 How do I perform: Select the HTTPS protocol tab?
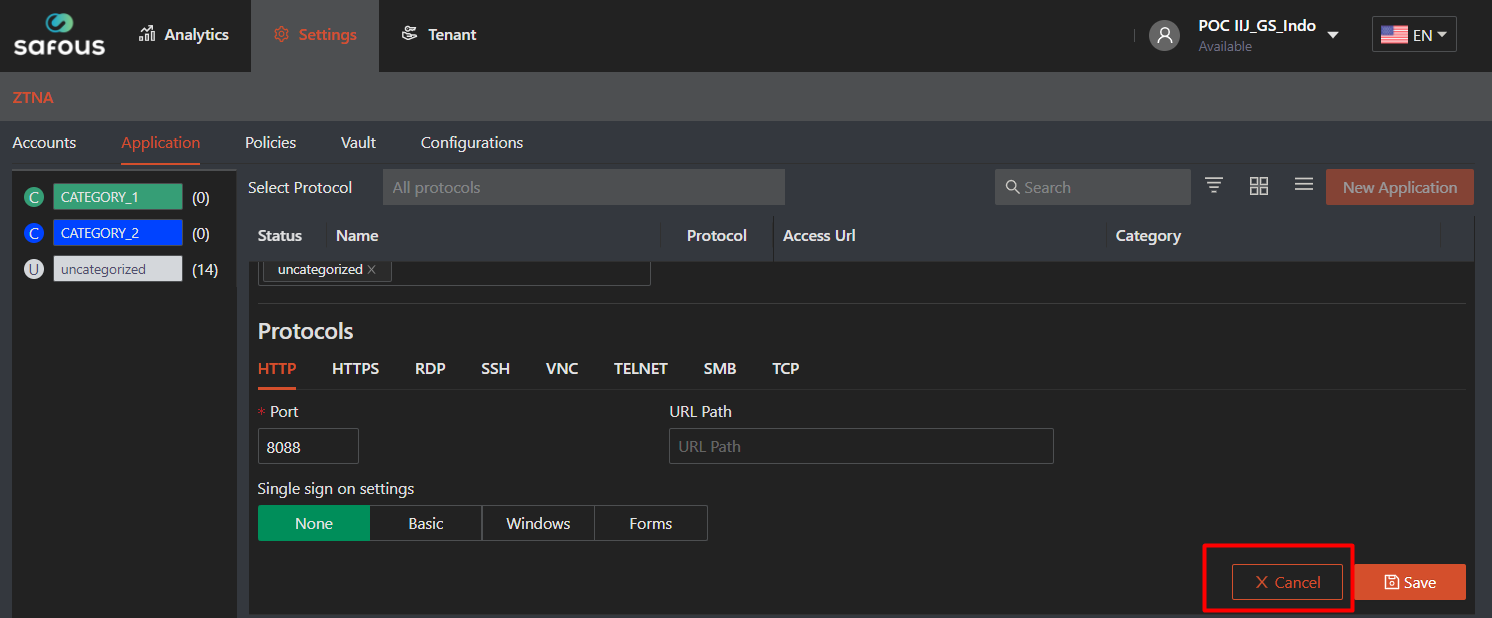355,369
